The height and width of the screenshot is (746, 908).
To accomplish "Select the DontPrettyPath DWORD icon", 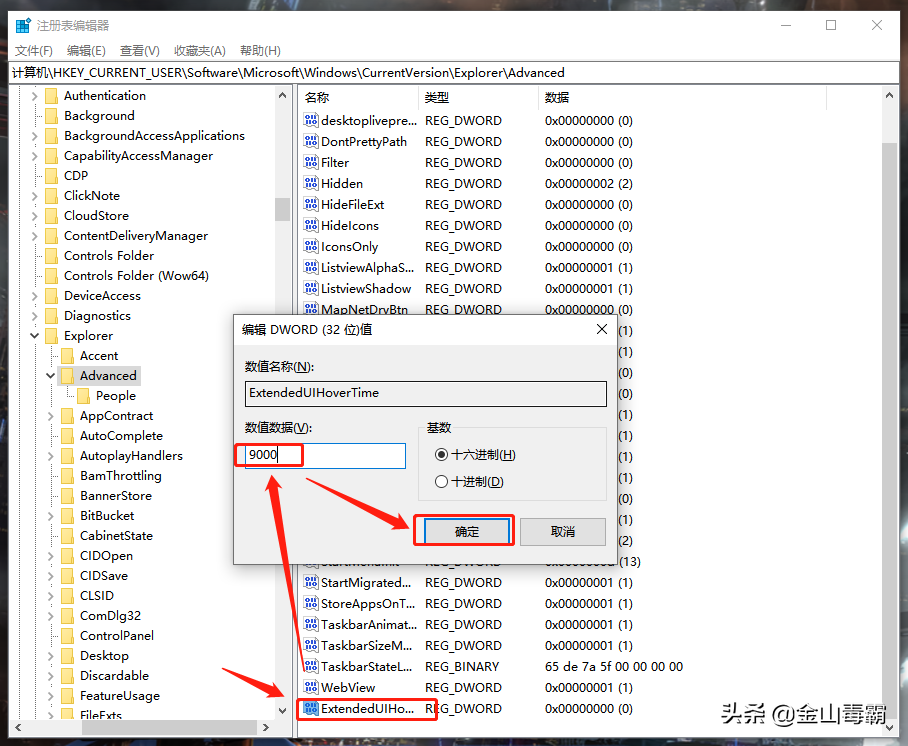I will [311, 141].
